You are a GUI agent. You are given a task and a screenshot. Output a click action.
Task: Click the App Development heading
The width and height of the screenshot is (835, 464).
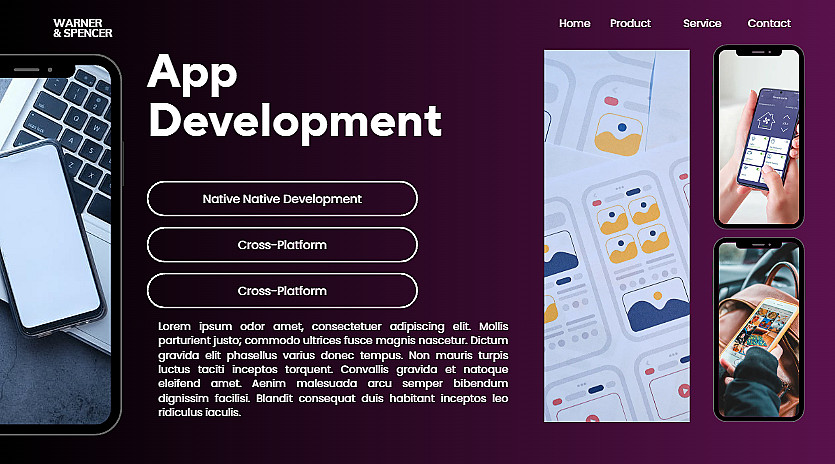pos(294,97)
